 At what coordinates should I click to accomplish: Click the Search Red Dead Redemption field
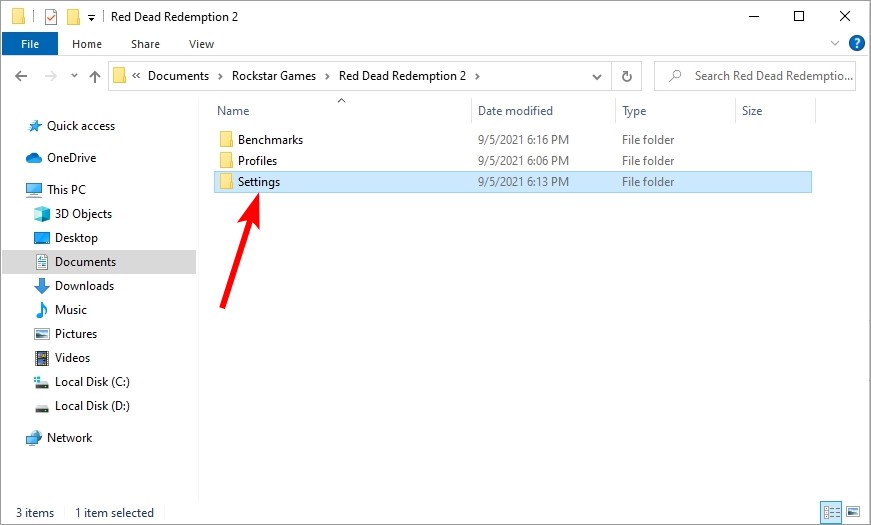point(755,76)
